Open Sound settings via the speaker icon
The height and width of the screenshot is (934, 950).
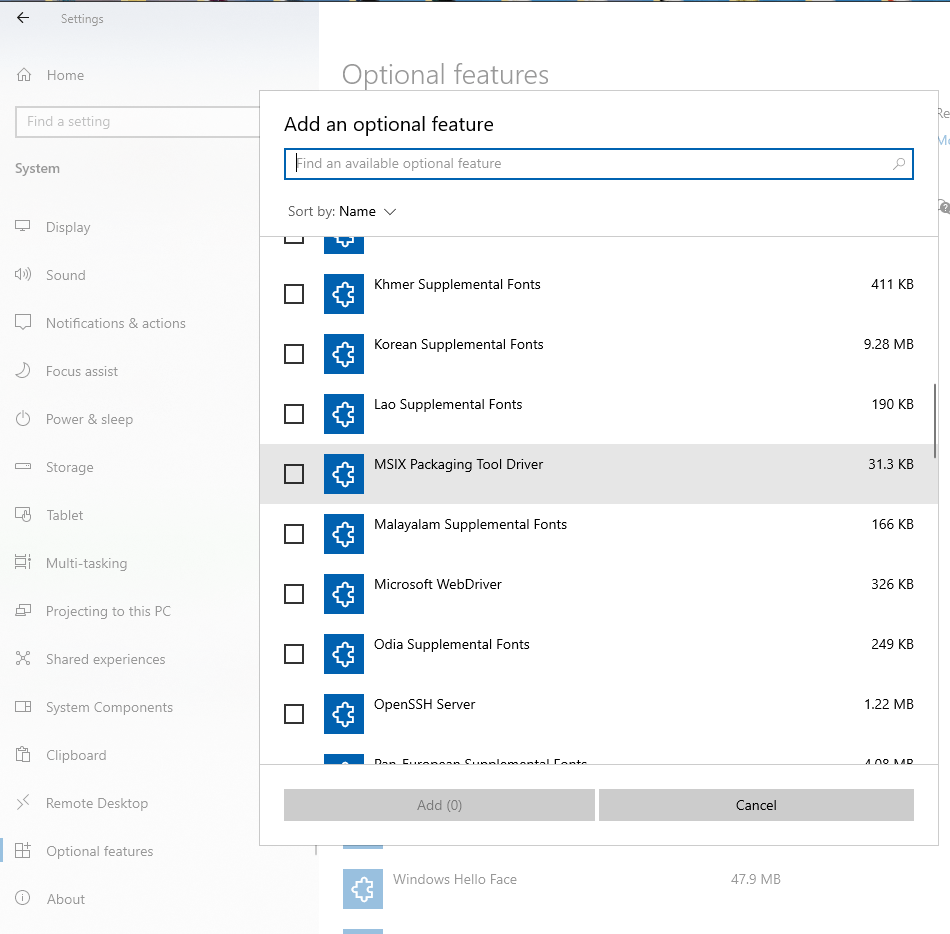tap(22, 275)
